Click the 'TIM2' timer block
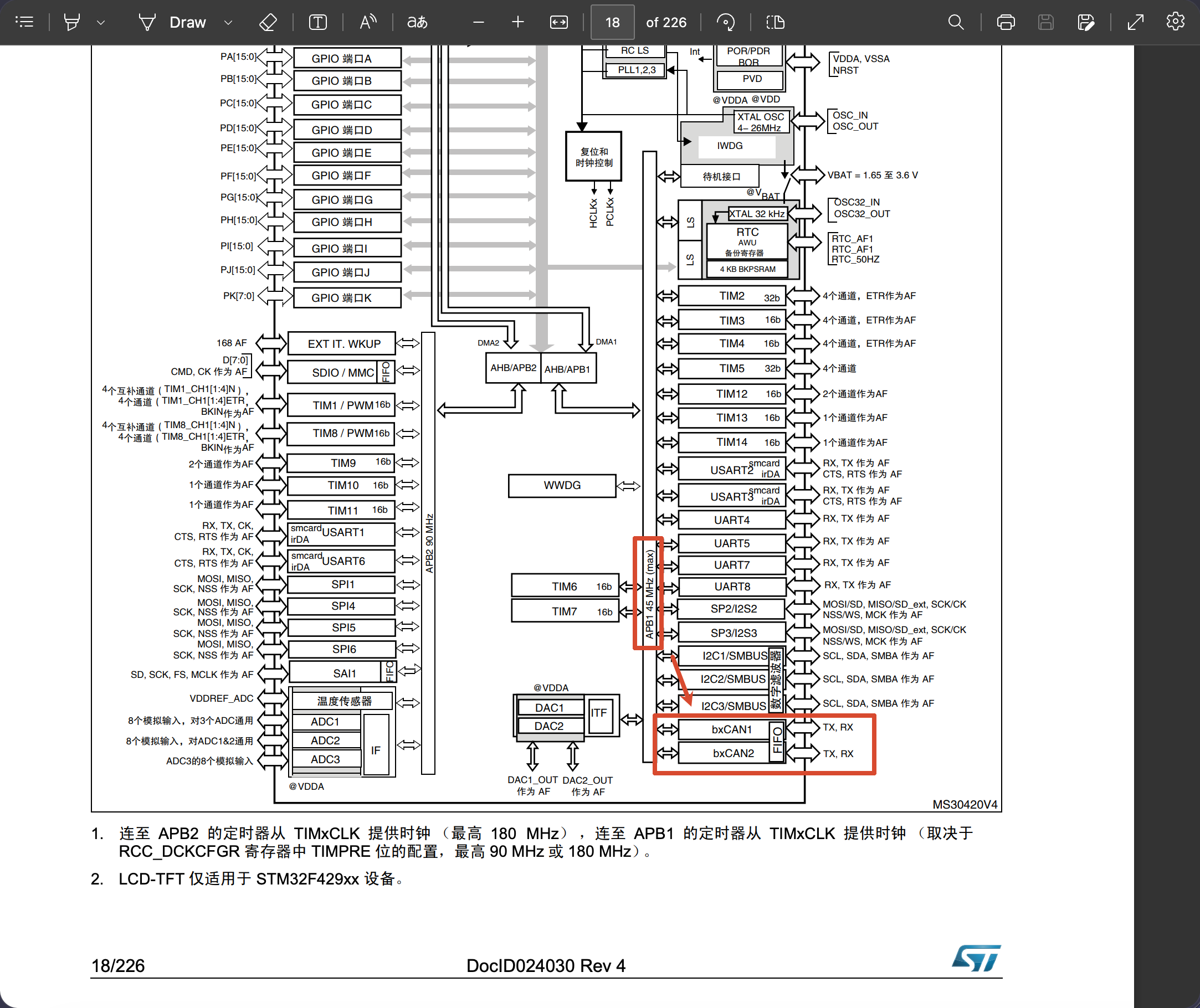The image size is (1200, 1008). [732, 296]
